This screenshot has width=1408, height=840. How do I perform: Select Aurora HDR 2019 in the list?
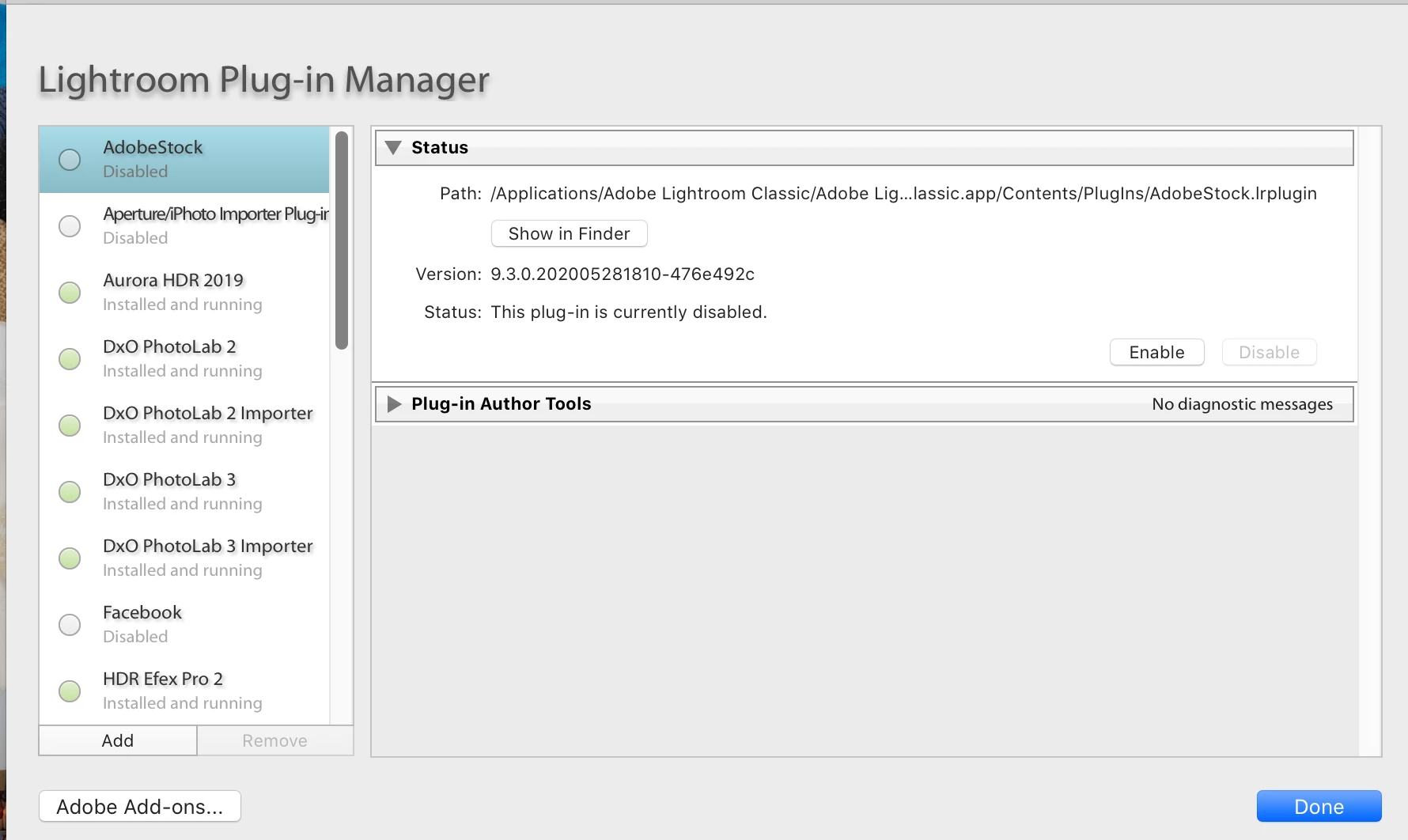click(x=184, y=293)
